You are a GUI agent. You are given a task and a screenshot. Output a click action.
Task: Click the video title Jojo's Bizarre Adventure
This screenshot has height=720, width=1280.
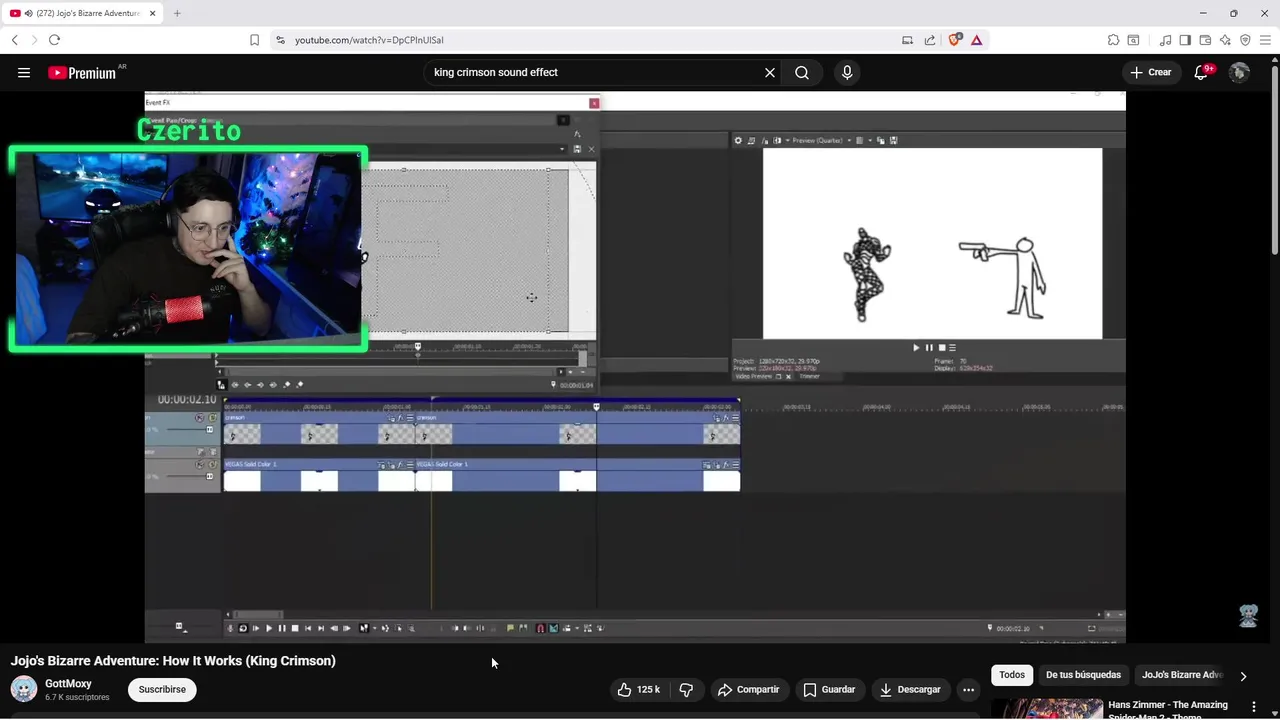(173, 661)
